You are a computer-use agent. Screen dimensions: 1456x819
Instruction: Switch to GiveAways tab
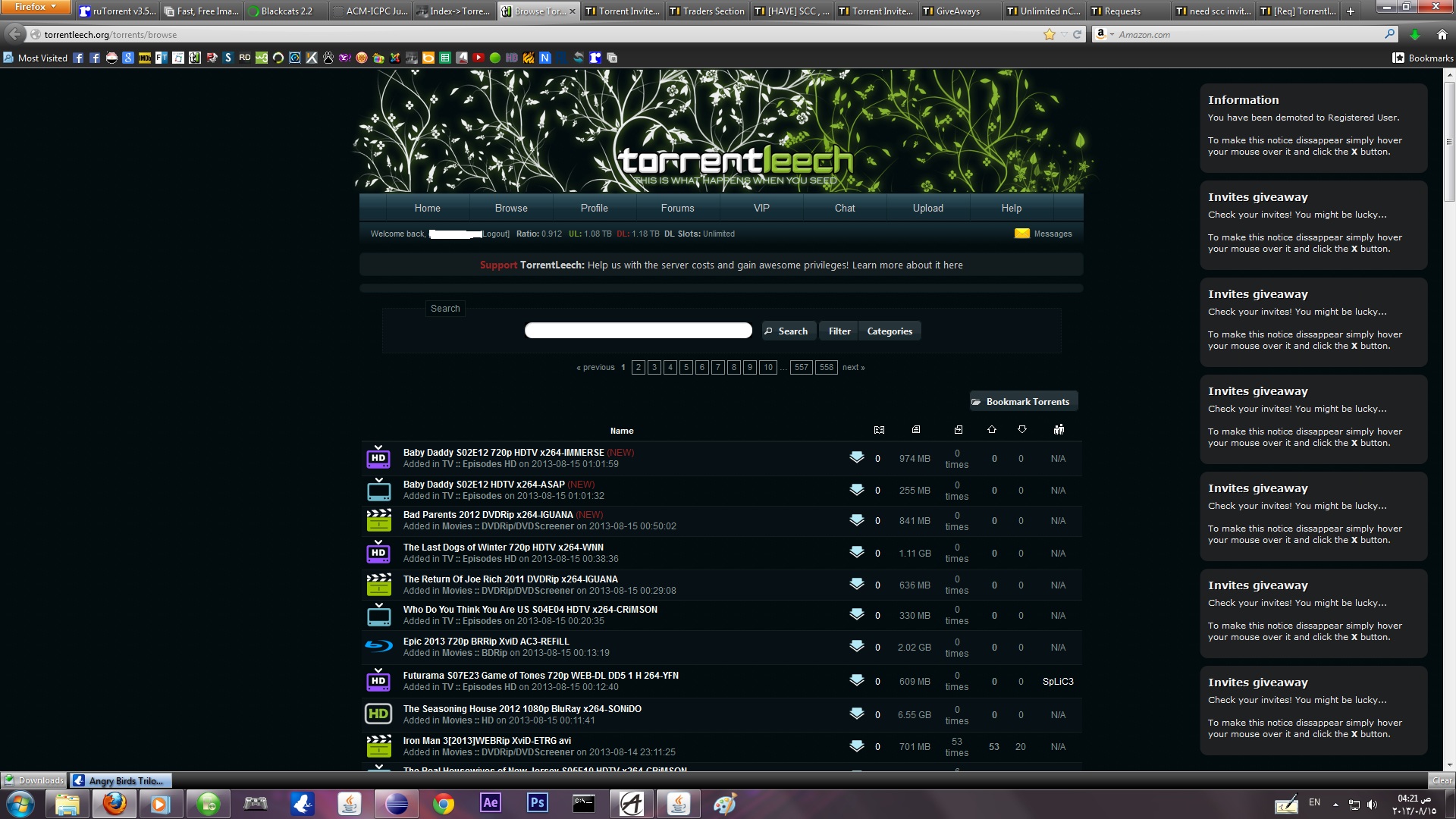(x=959, y=11)
